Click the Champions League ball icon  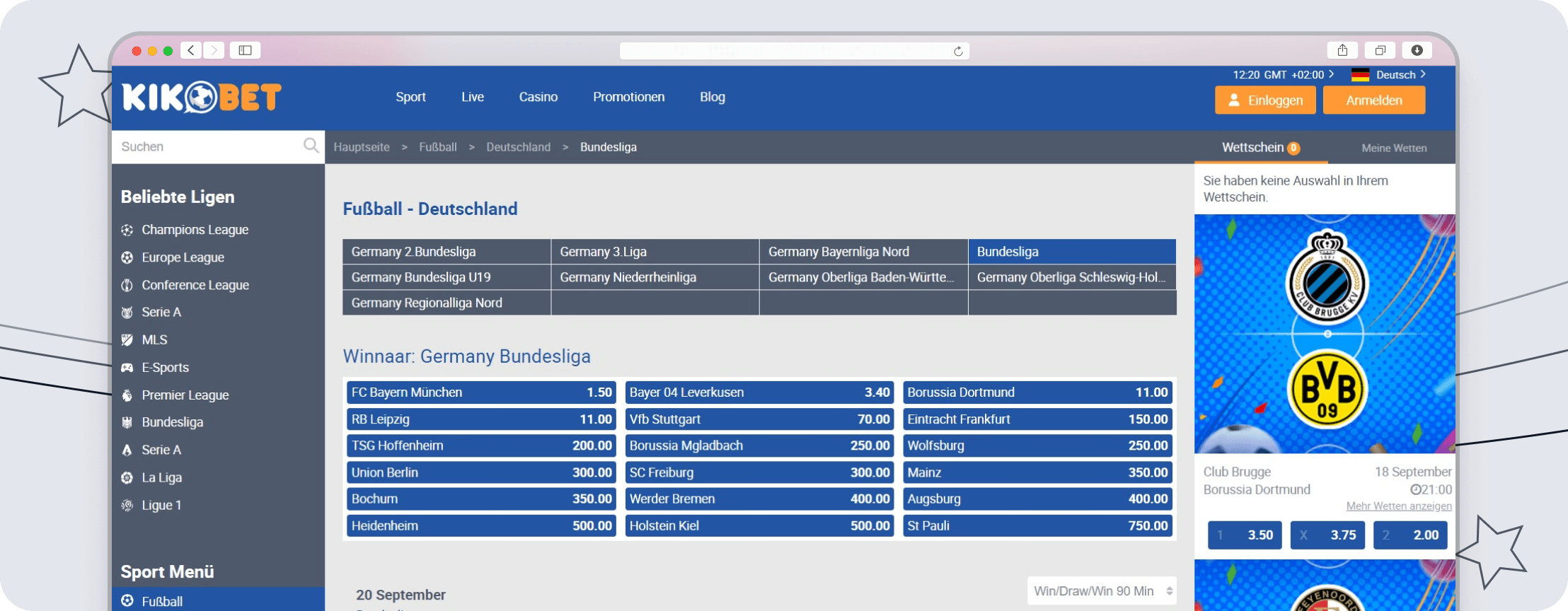(x=127, y=230)
